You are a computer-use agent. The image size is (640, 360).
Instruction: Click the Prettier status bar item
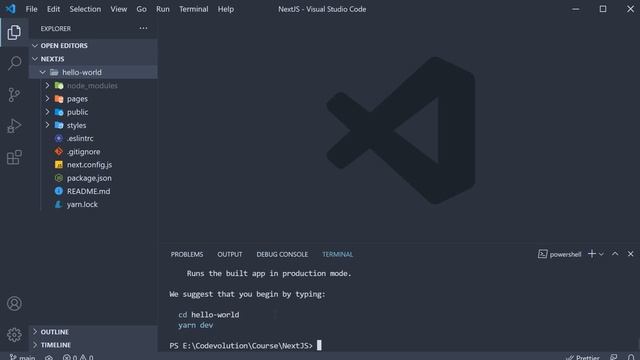point(582,357)
